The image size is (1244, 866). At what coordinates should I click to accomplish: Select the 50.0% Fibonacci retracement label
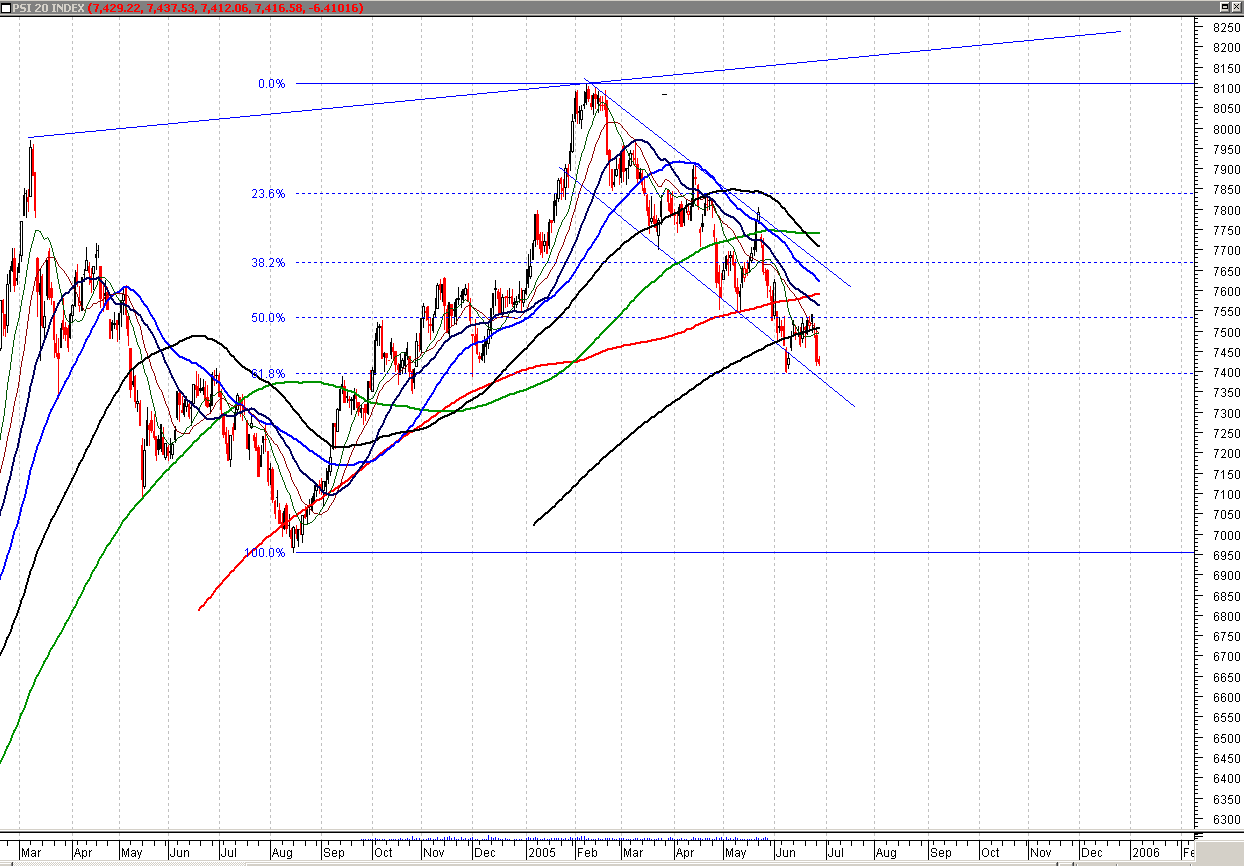(268, 318)
